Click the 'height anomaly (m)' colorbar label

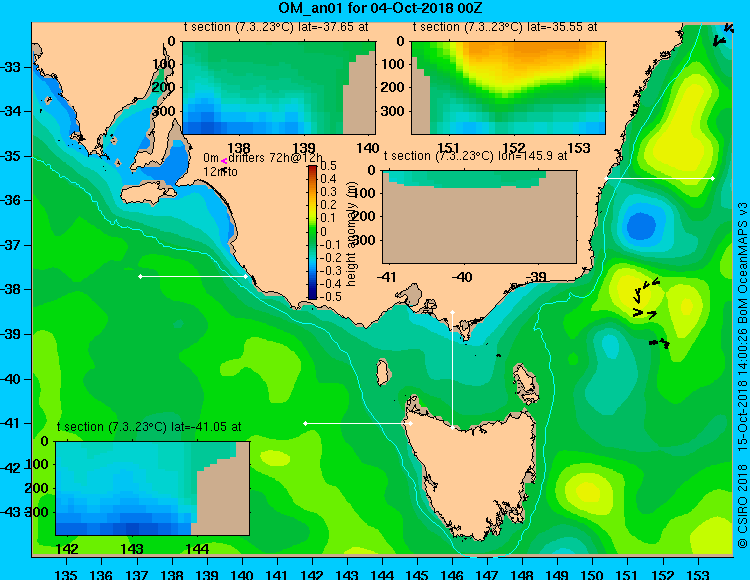point(352,234)
